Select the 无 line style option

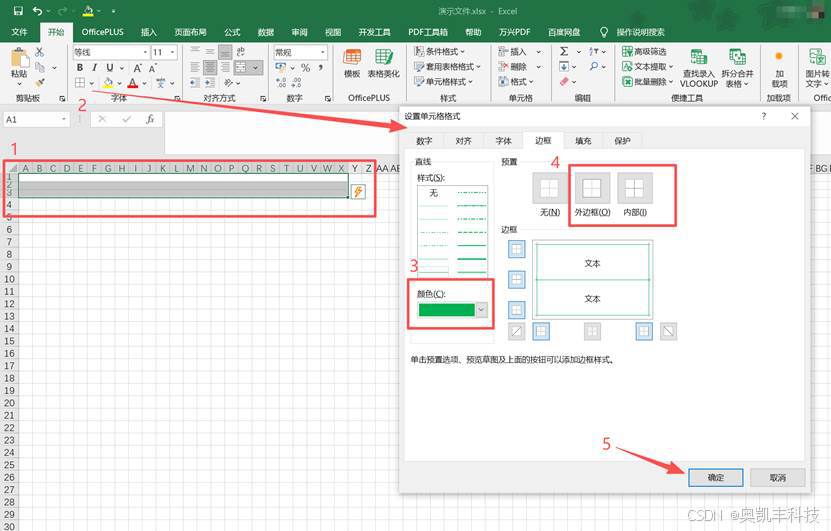tap(433, 193)
